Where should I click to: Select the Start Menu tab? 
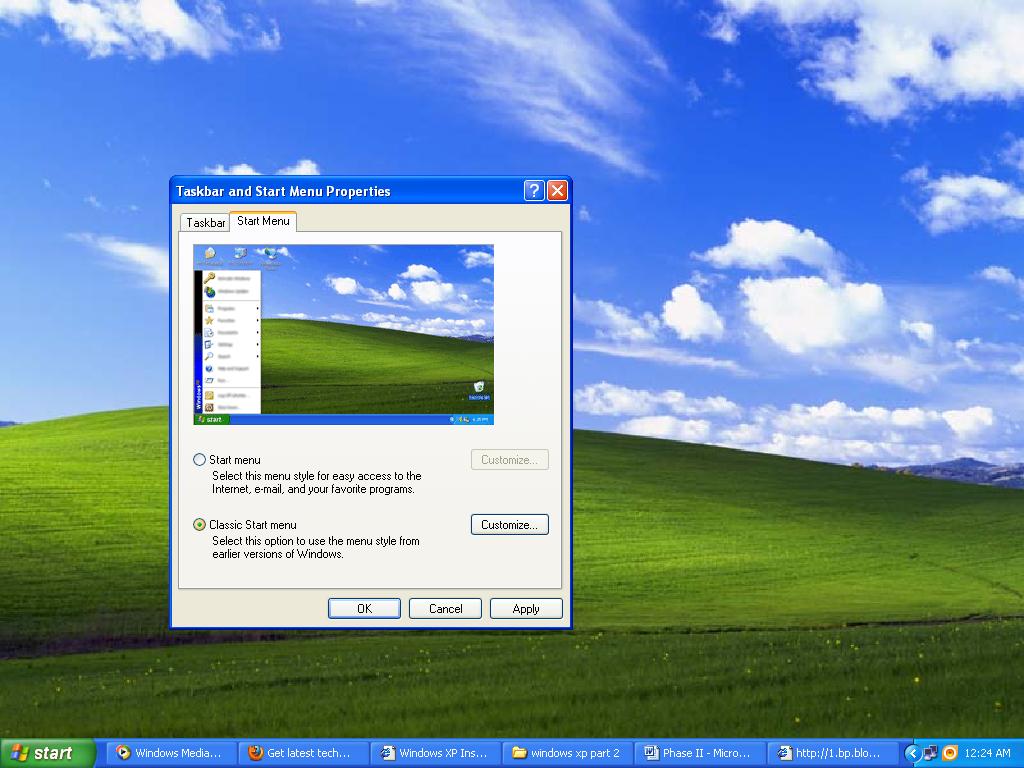pyautogui.click(x=263, y=221)
